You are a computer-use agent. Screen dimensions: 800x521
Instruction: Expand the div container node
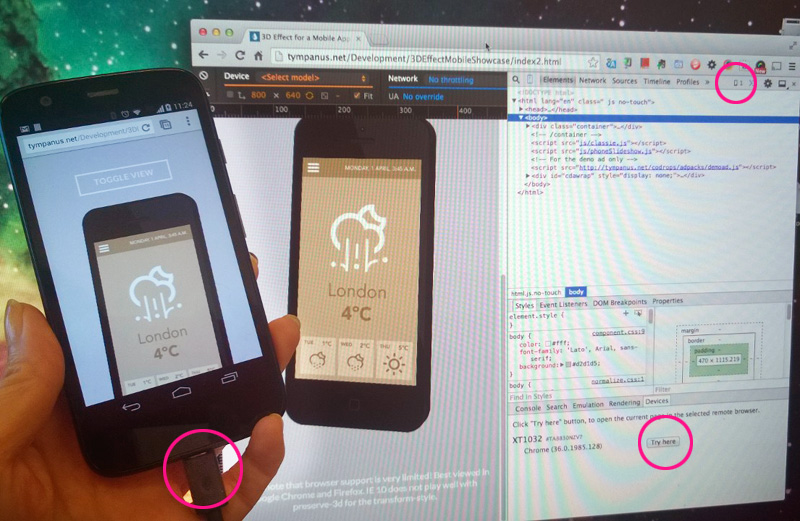tap(528, 126)
